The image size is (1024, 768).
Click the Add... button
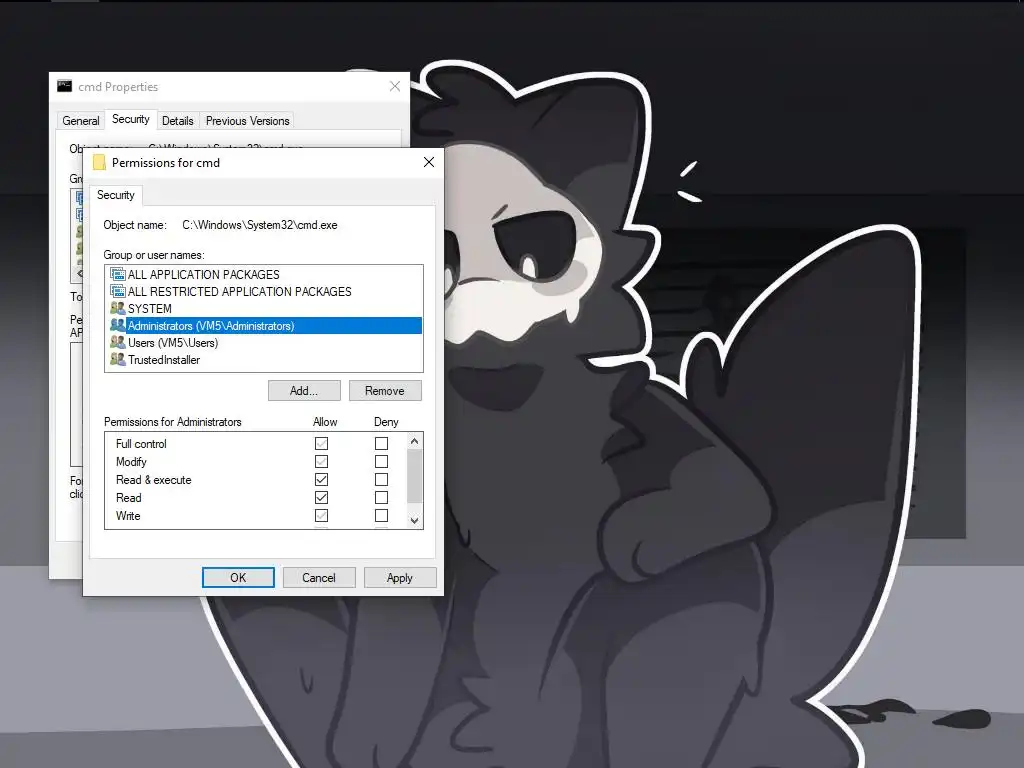(304, 391)
